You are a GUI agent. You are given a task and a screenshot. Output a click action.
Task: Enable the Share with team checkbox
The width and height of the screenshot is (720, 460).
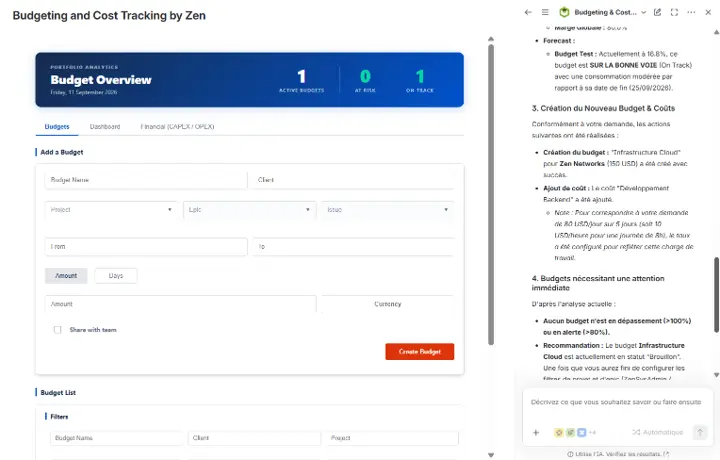(57, 330)
